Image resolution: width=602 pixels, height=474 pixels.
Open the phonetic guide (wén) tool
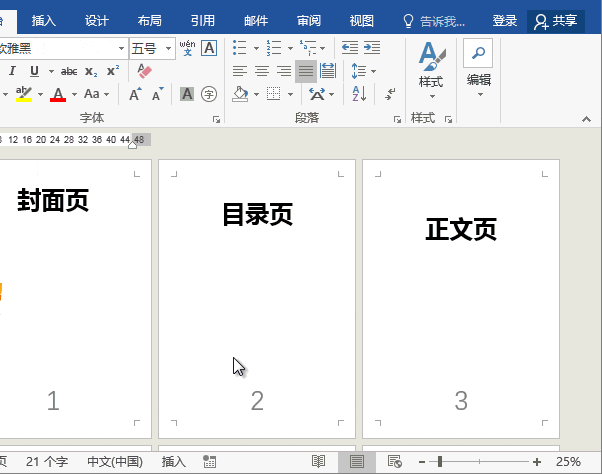187,47
